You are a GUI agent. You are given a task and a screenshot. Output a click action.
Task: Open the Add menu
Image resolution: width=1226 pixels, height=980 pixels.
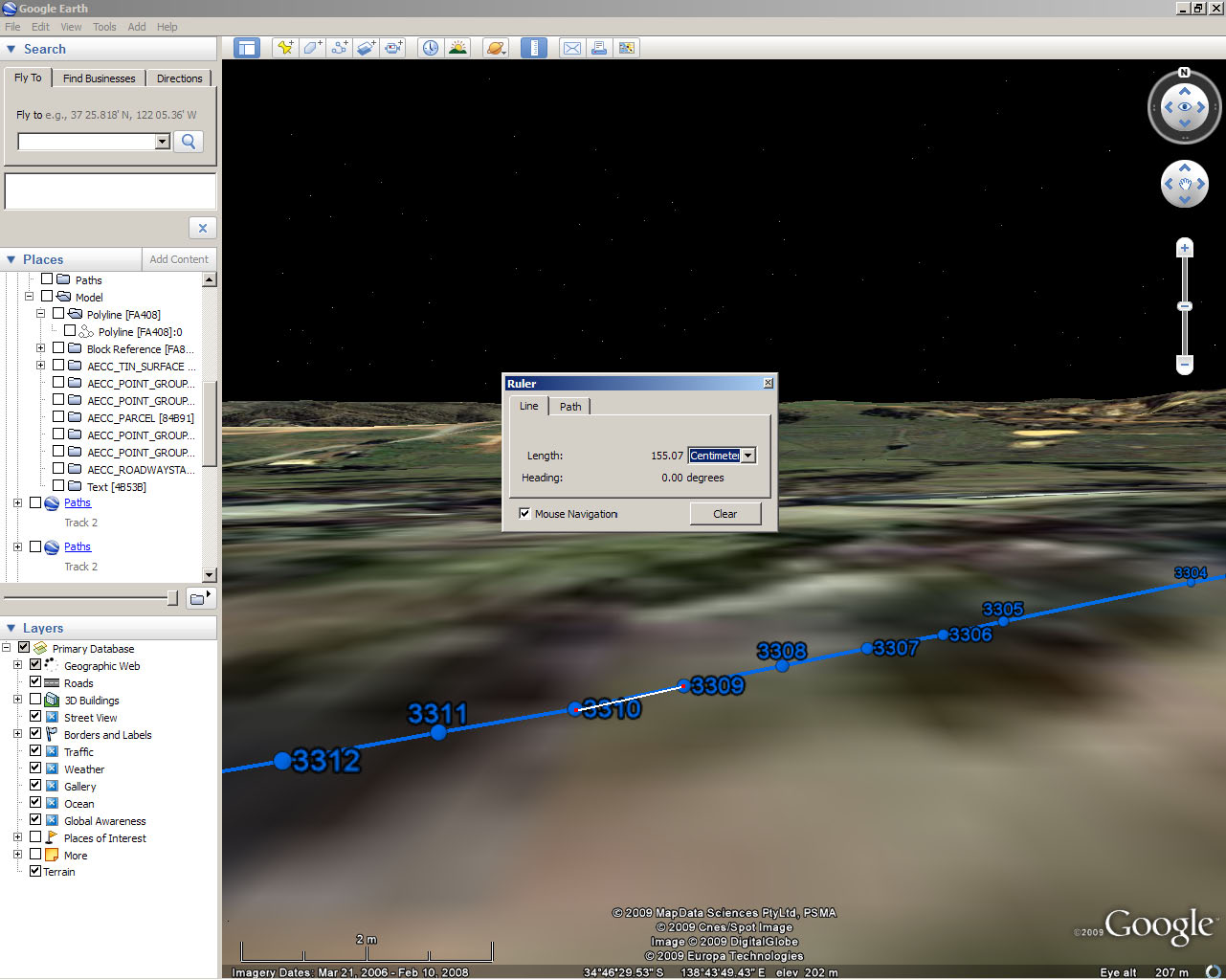click(137, 27)
